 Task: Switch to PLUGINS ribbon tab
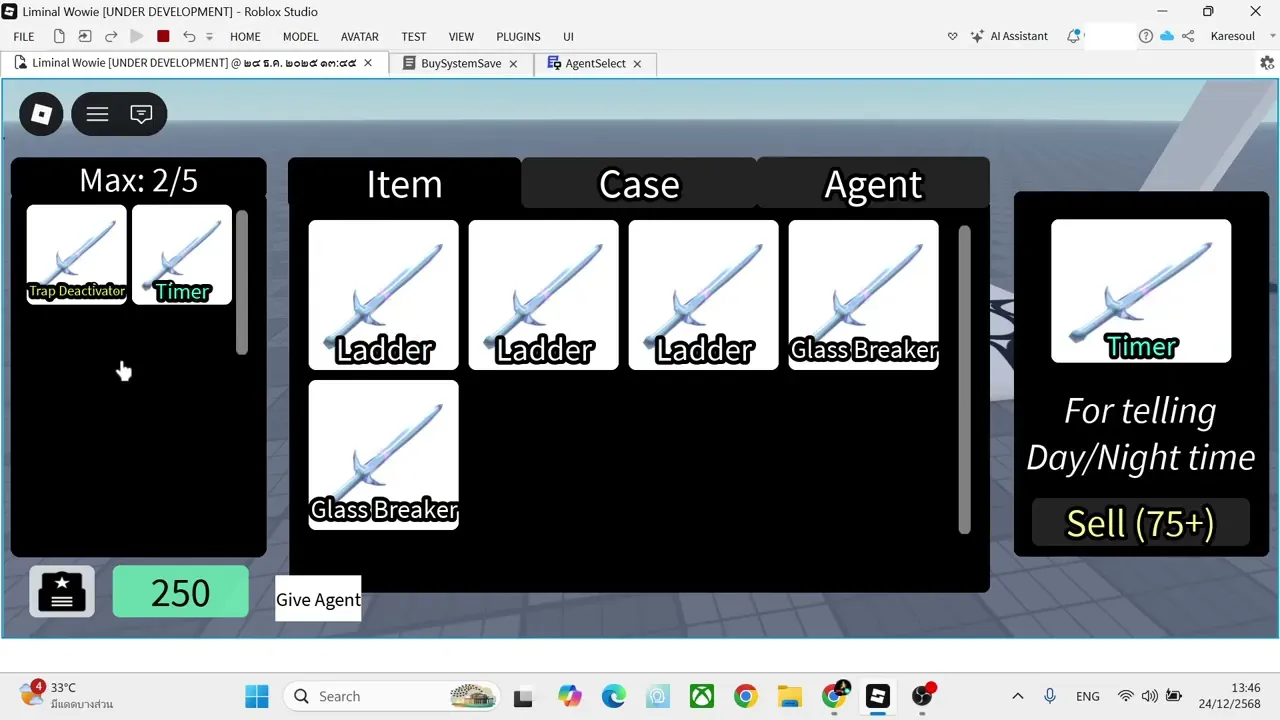518,36
